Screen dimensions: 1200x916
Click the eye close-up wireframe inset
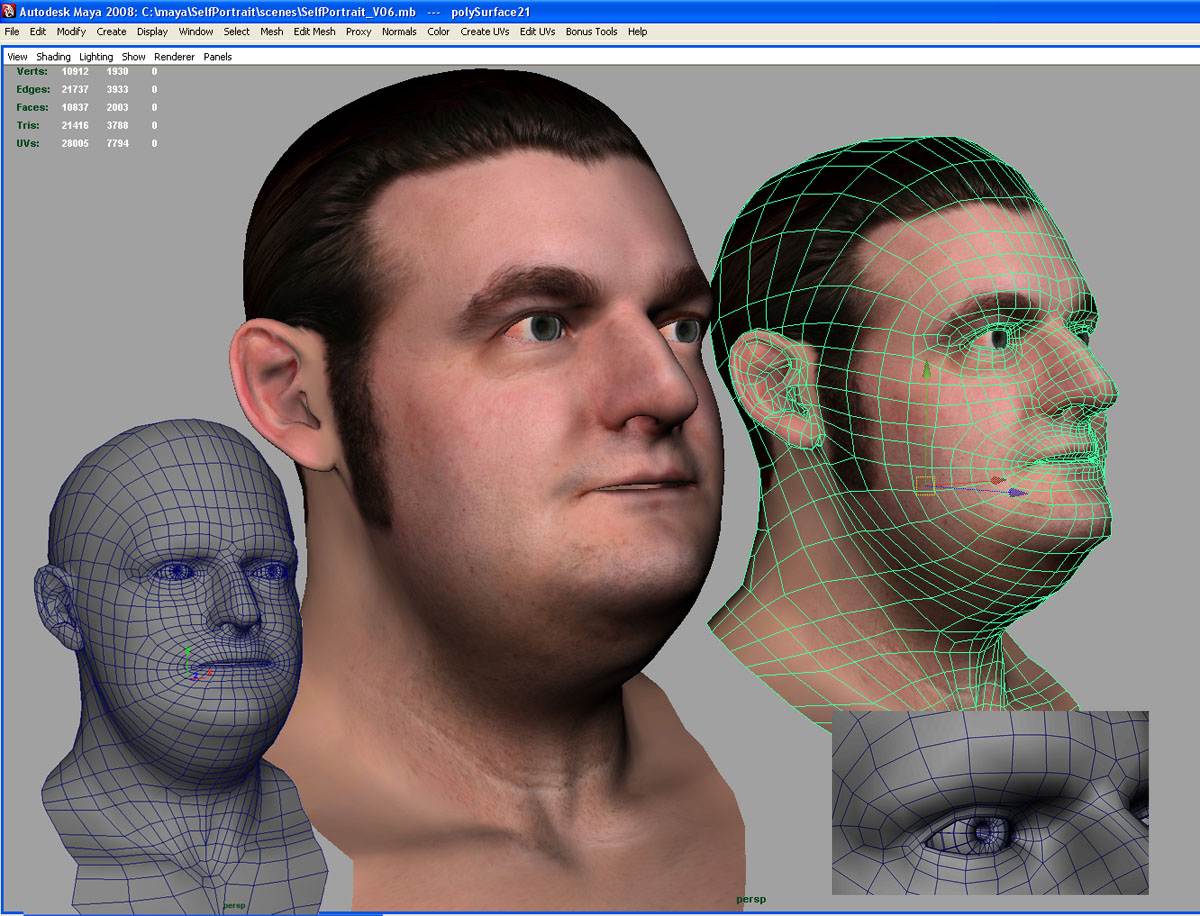[990, 802]
